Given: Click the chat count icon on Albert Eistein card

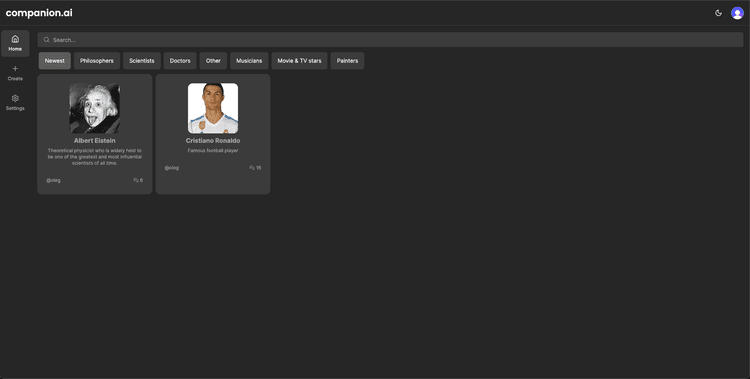Looking at the screenshot, I should 136,180.
